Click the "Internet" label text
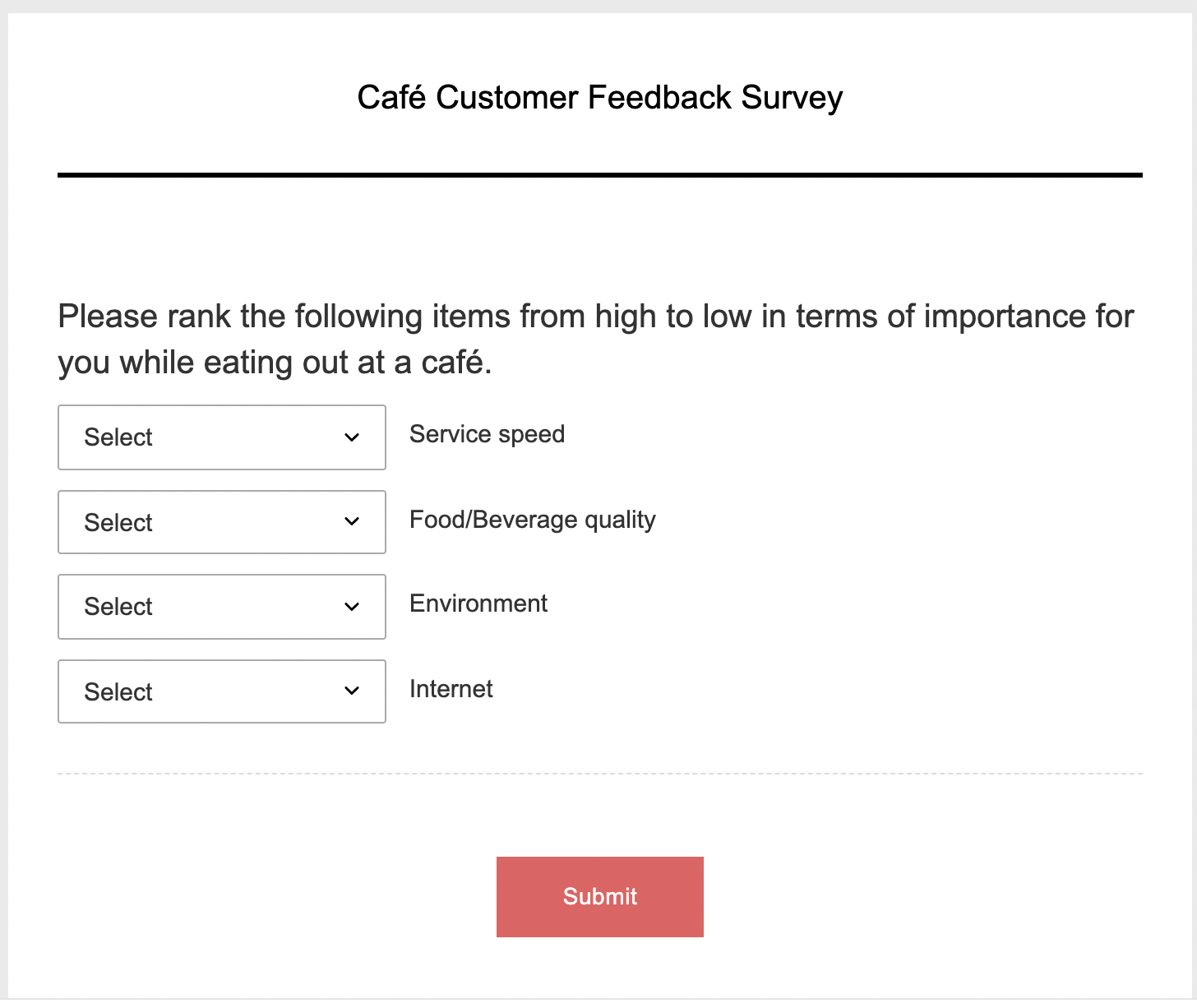This screenshot has height=1008, width=1197. 451,689
